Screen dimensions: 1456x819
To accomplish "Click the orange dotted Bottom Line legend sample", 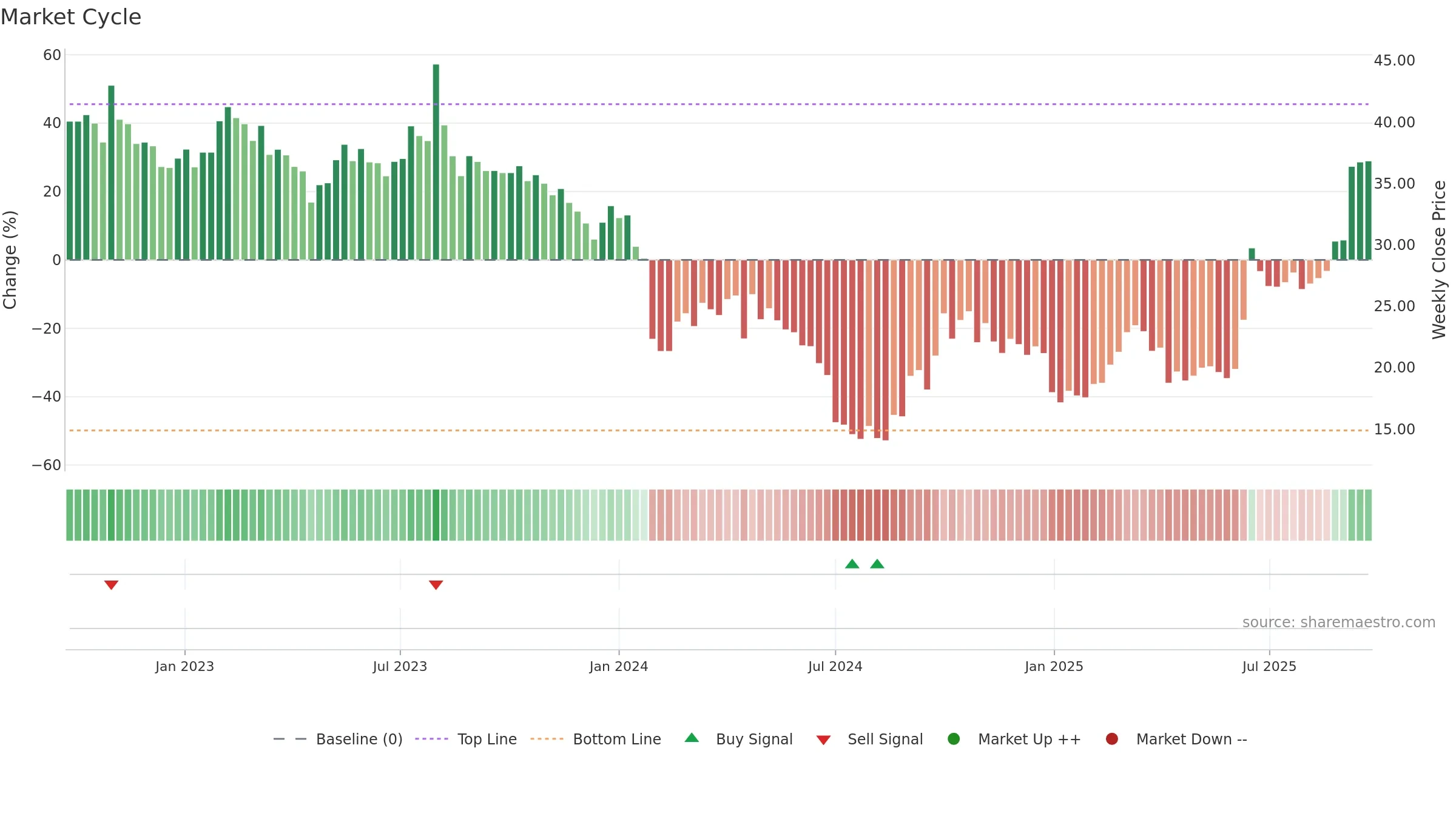I will coord(547,739).
